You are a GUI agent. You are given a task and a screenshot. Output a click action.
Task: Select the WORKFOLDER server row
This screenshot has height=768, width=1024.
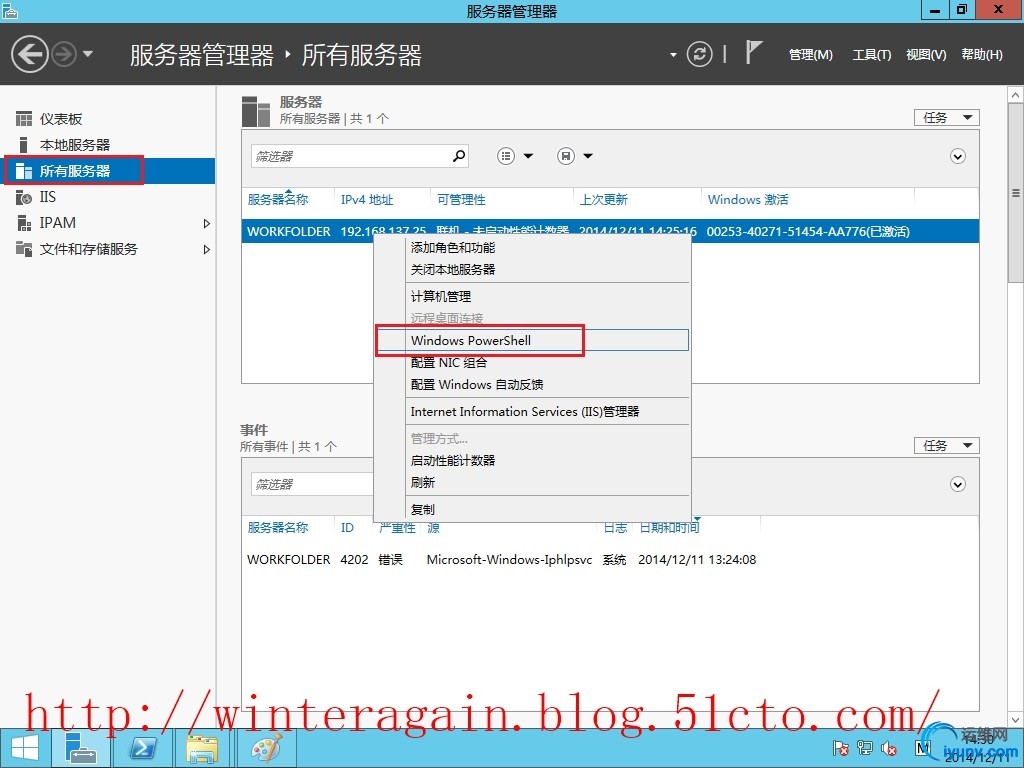[610, 231]
